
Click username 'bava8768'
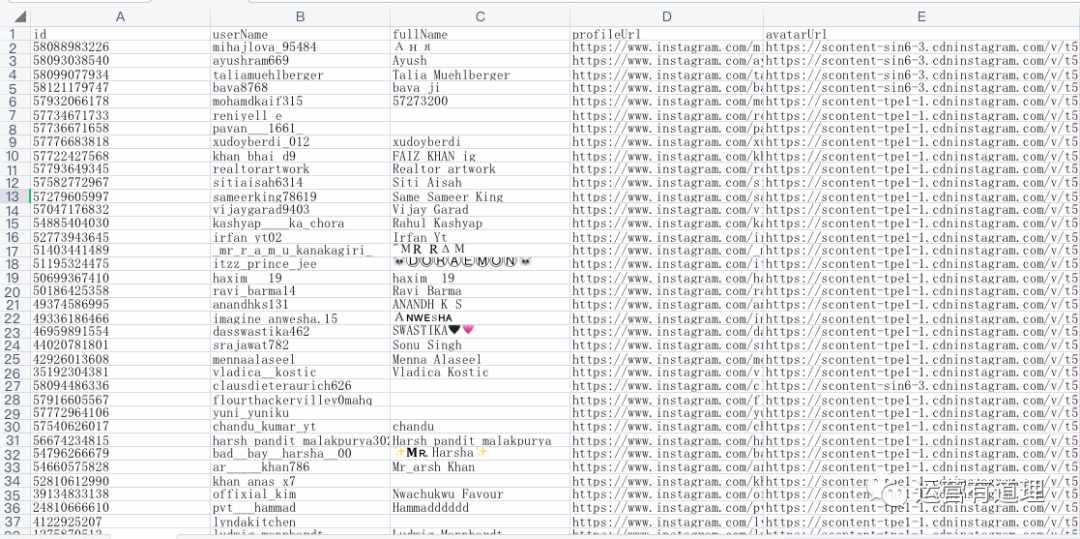pyautogui.click(x=240, y=87)
